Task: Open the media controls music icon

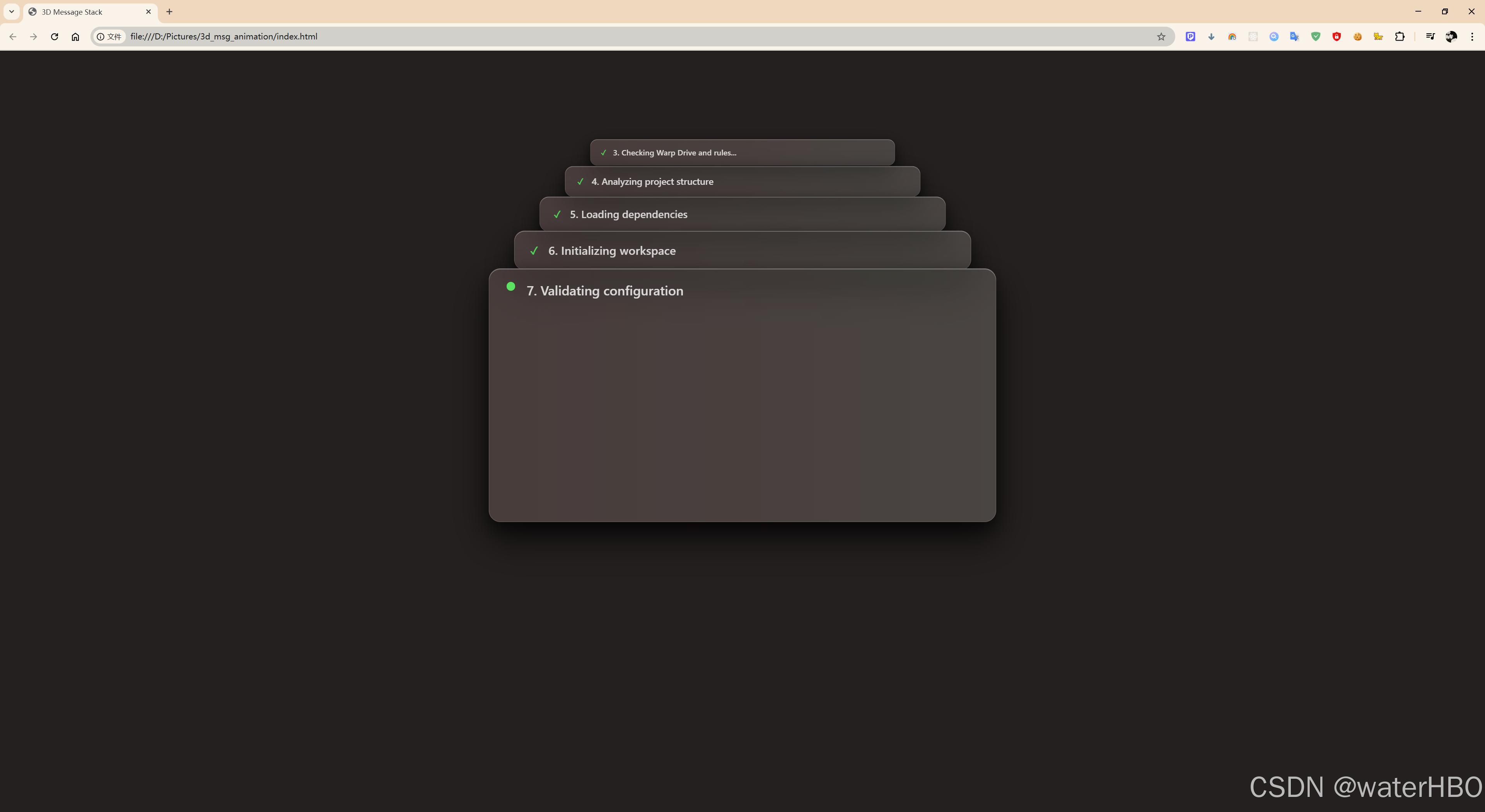Action: click(x=1430, y=36)
